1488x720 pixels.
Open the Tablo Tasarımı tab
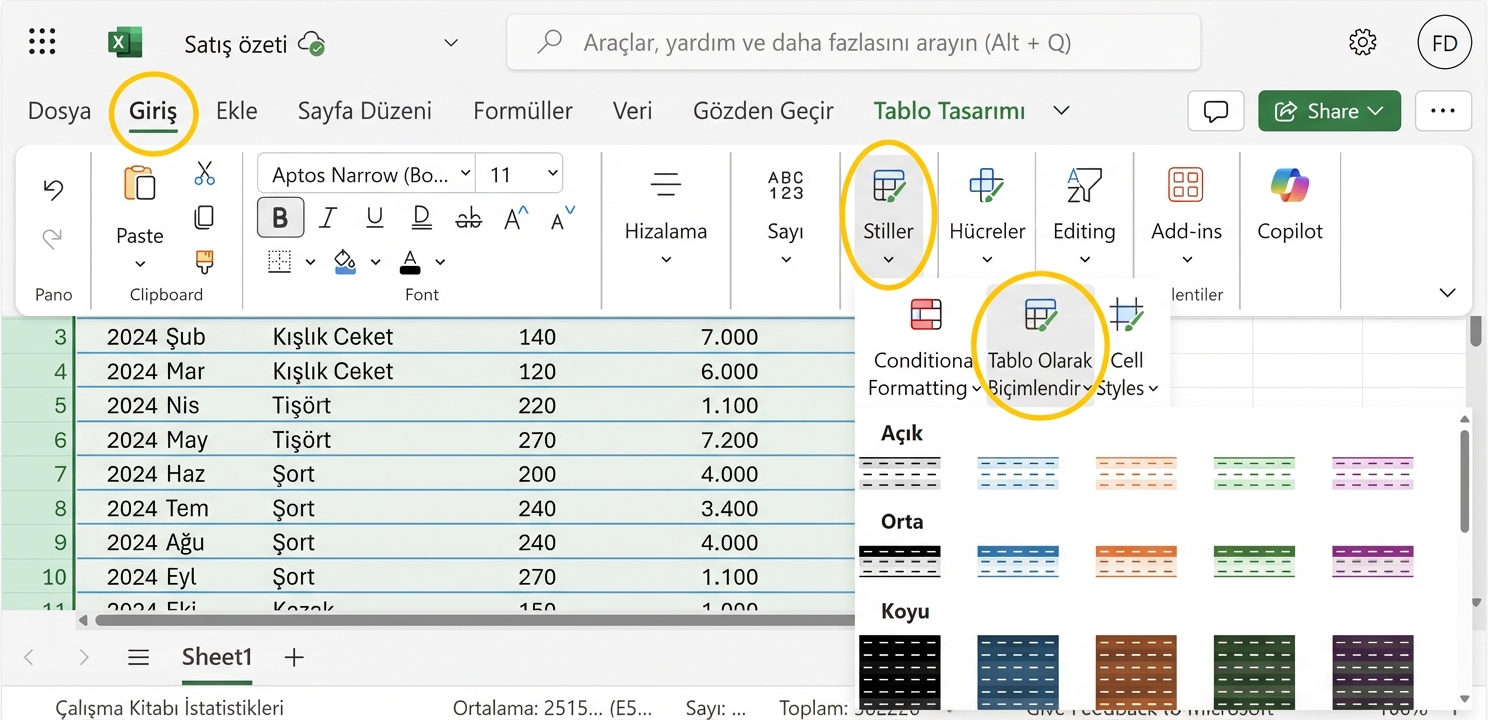tap(948, 111)
